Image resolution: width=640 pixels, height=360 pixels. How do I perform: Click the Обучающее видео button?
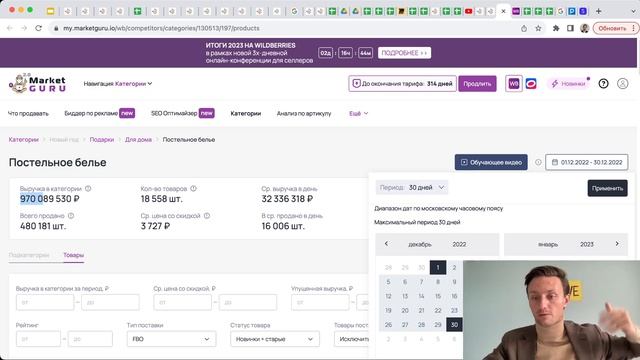pyautogui.click(x=491, y=162)
